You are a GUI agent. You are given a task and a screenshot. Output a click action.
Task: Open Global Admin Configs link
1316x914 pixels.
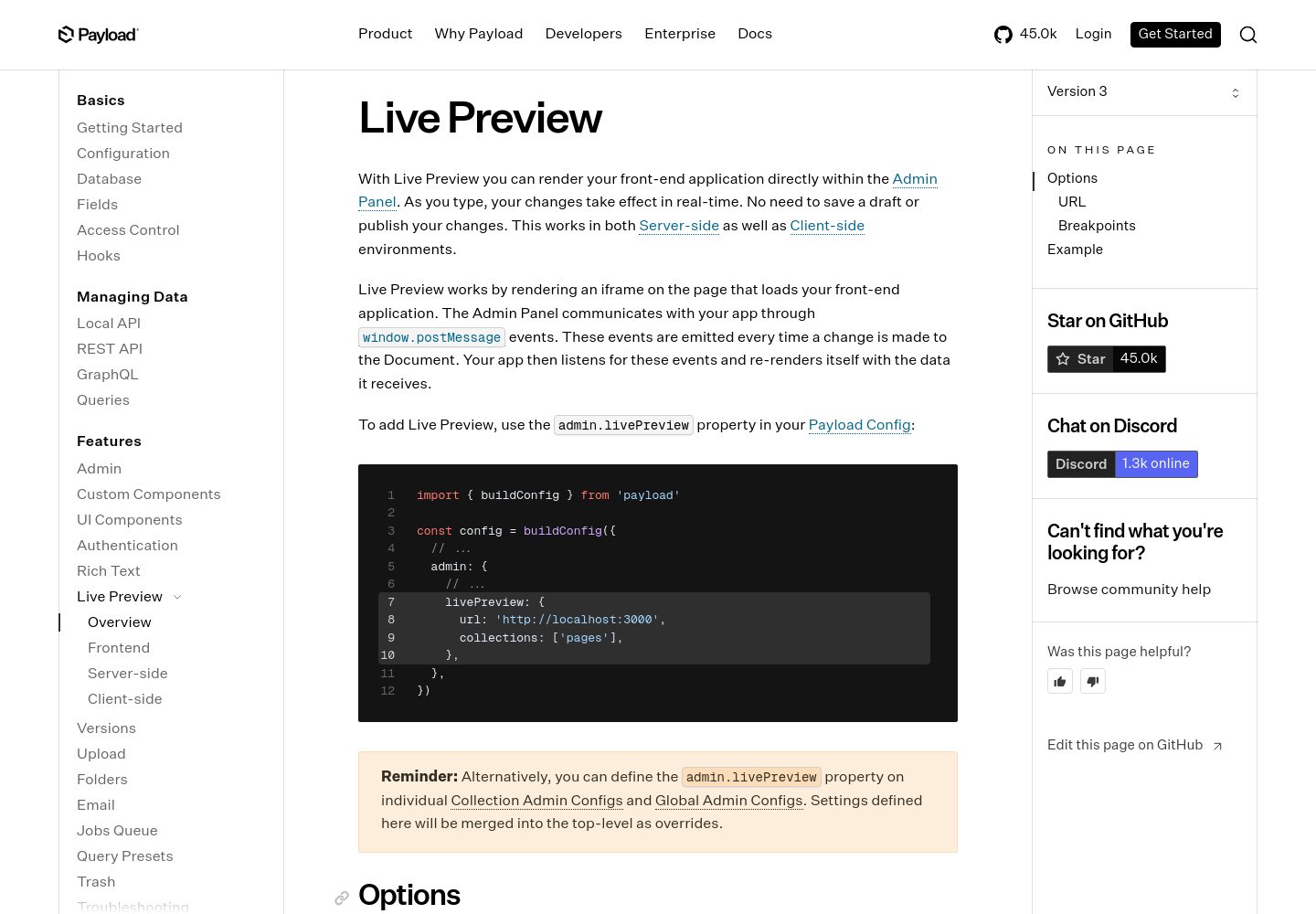pos(728,801)
